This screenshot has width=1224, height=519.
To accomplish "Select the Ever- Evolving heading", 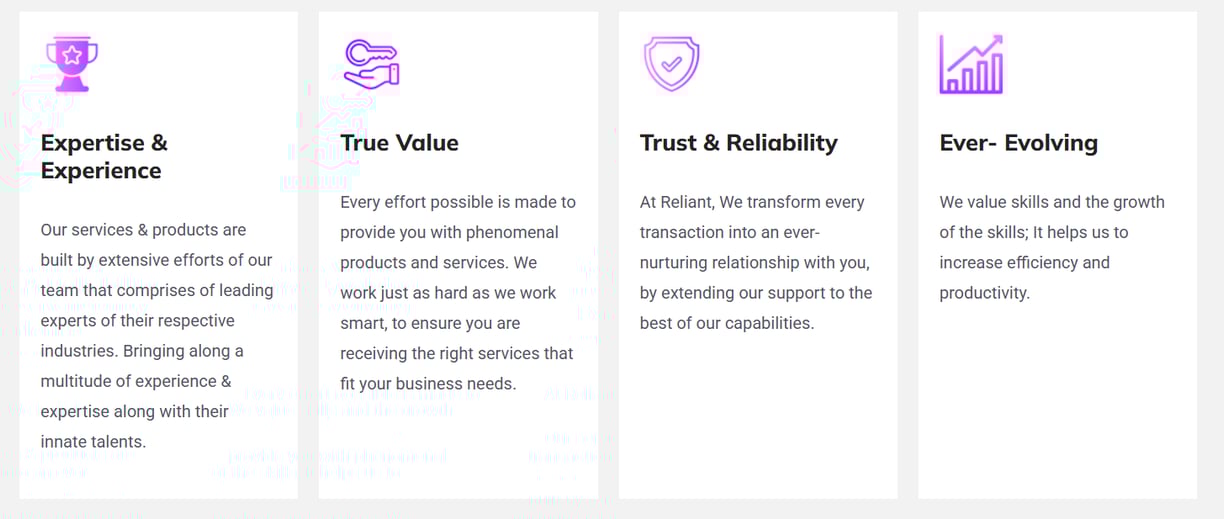I will point(1018,143).
